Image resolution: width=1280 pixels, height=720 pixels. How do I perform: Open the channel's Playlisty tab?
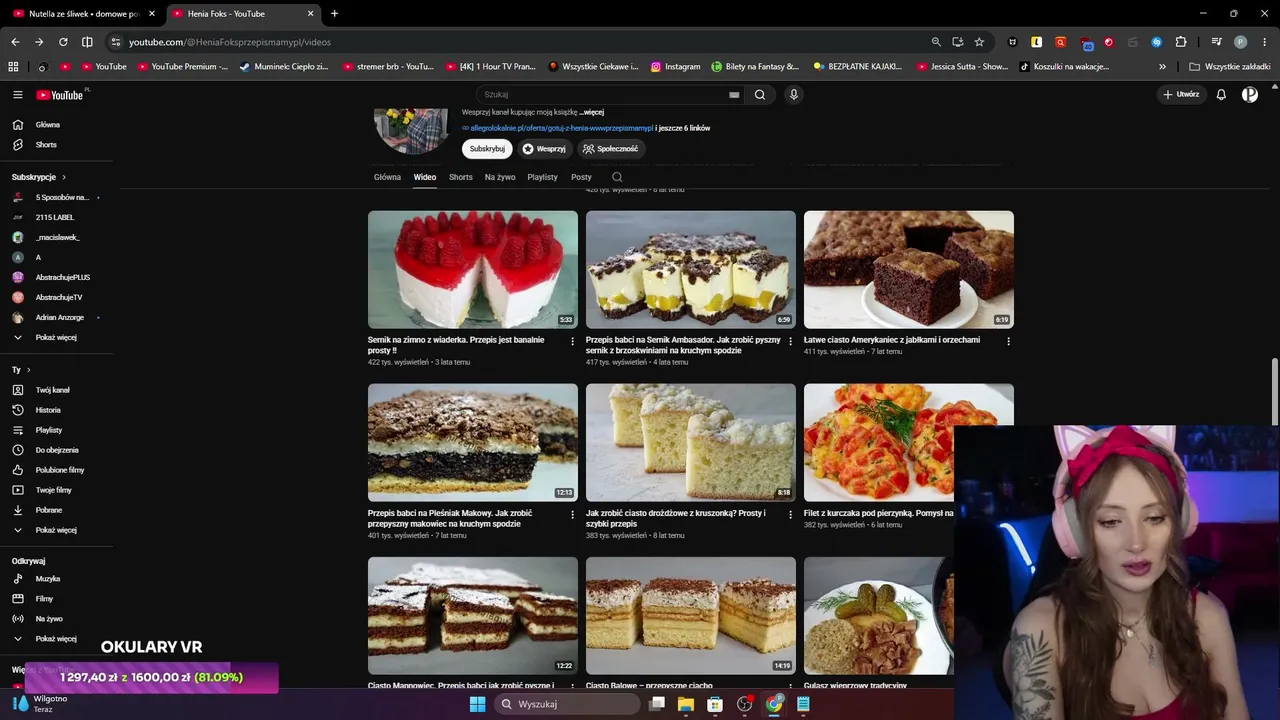point(543,177)
